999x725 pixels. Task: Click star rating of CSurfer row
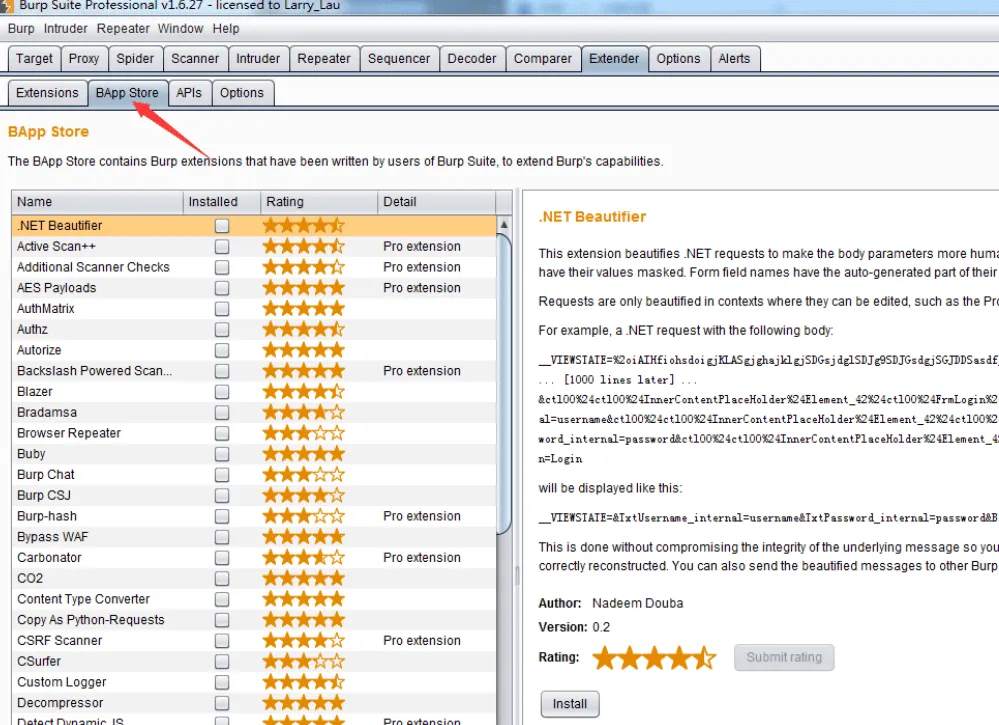pyautogui.click(x=304, y=661)
